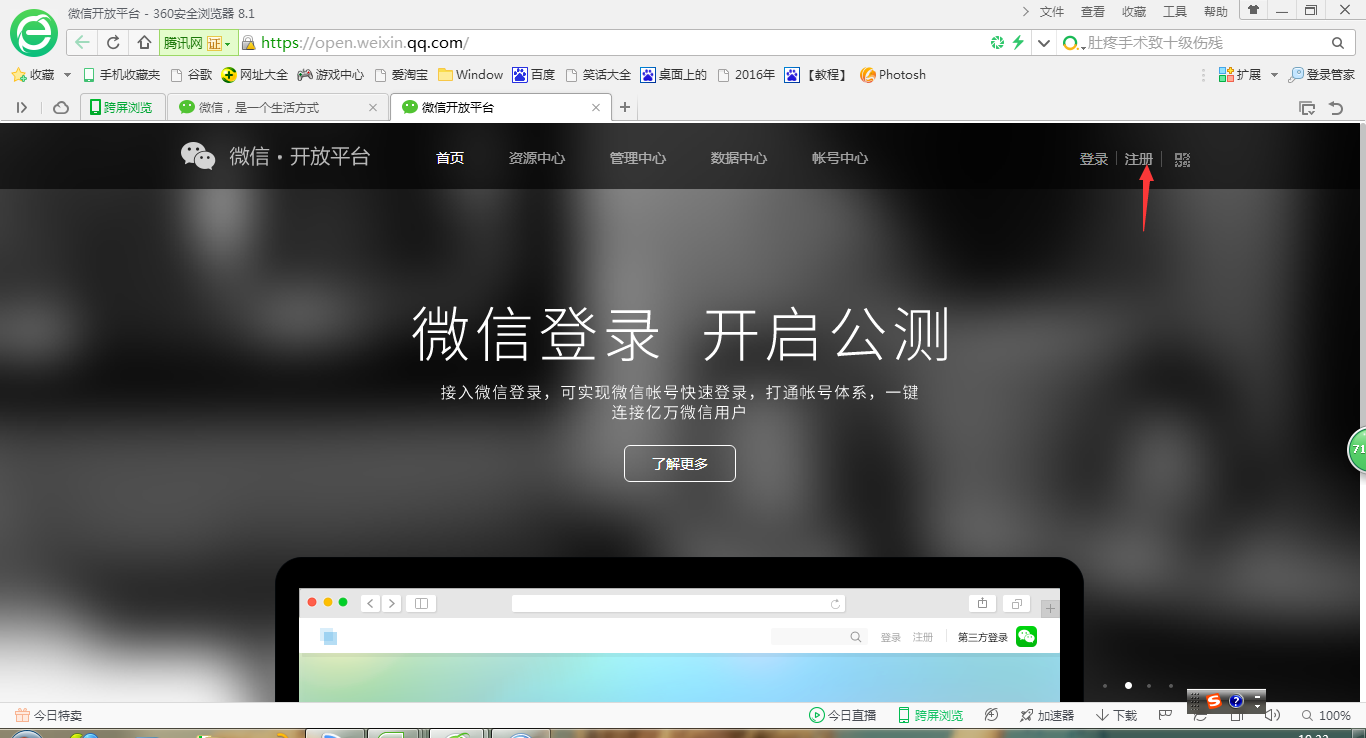Screen dimensions: 1366x738
Task: Click the WeChat logo in site header
Action: 198,156
